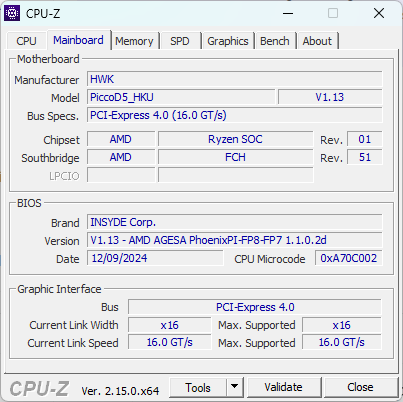Viewport: 403px width, 402px height.
Task: Click the BIOS Date field 12/09/2024
Action: click(x=155, y=258)
